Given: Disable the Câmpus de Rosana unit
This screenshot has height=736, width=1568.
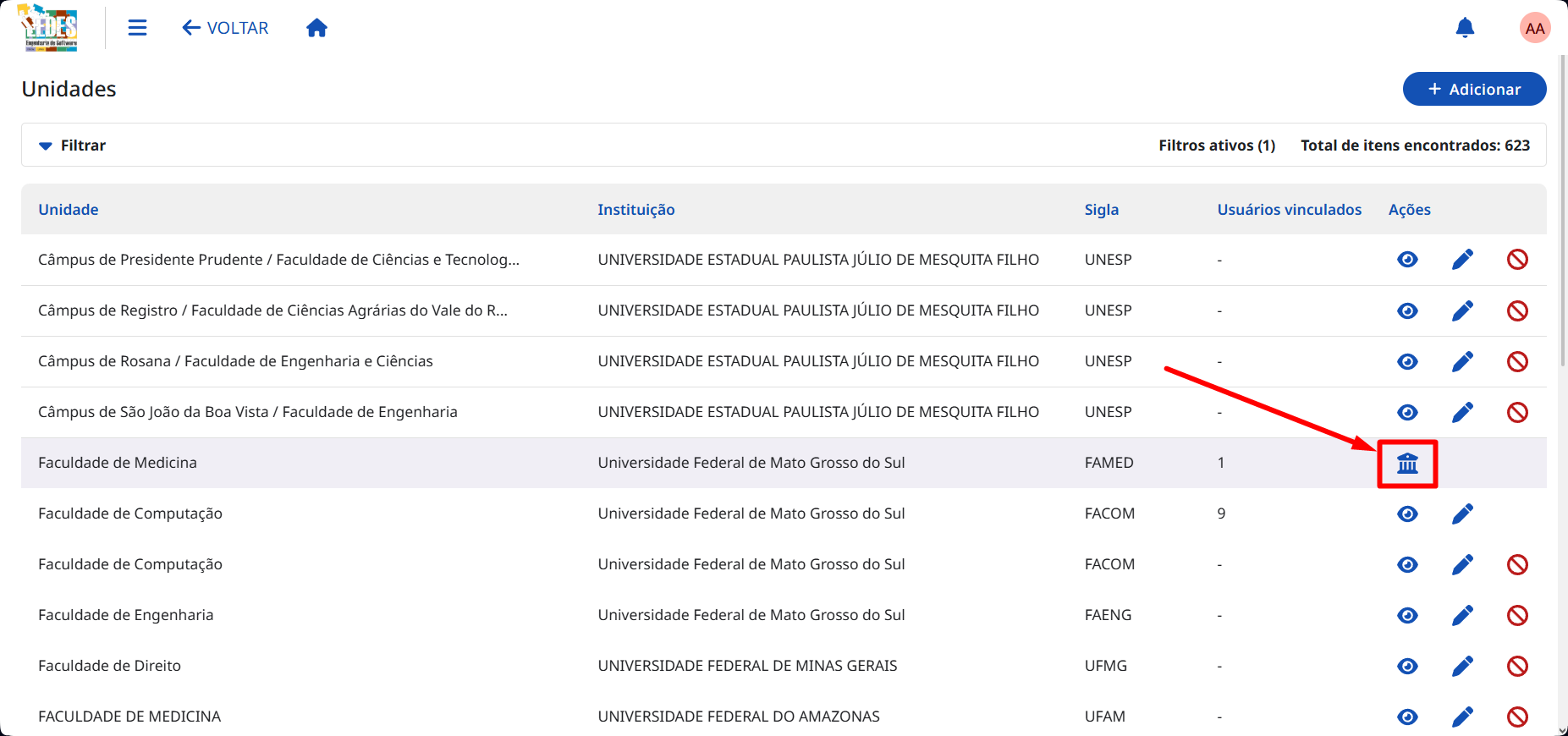Looking at the screenshot, I should (x=1517, y=361).
